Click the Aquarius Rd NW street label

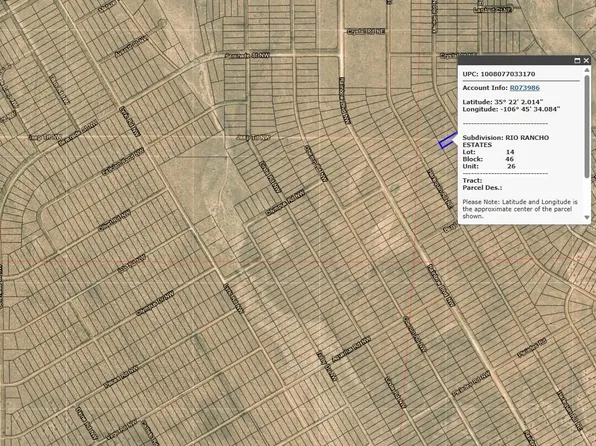[351, 349]
